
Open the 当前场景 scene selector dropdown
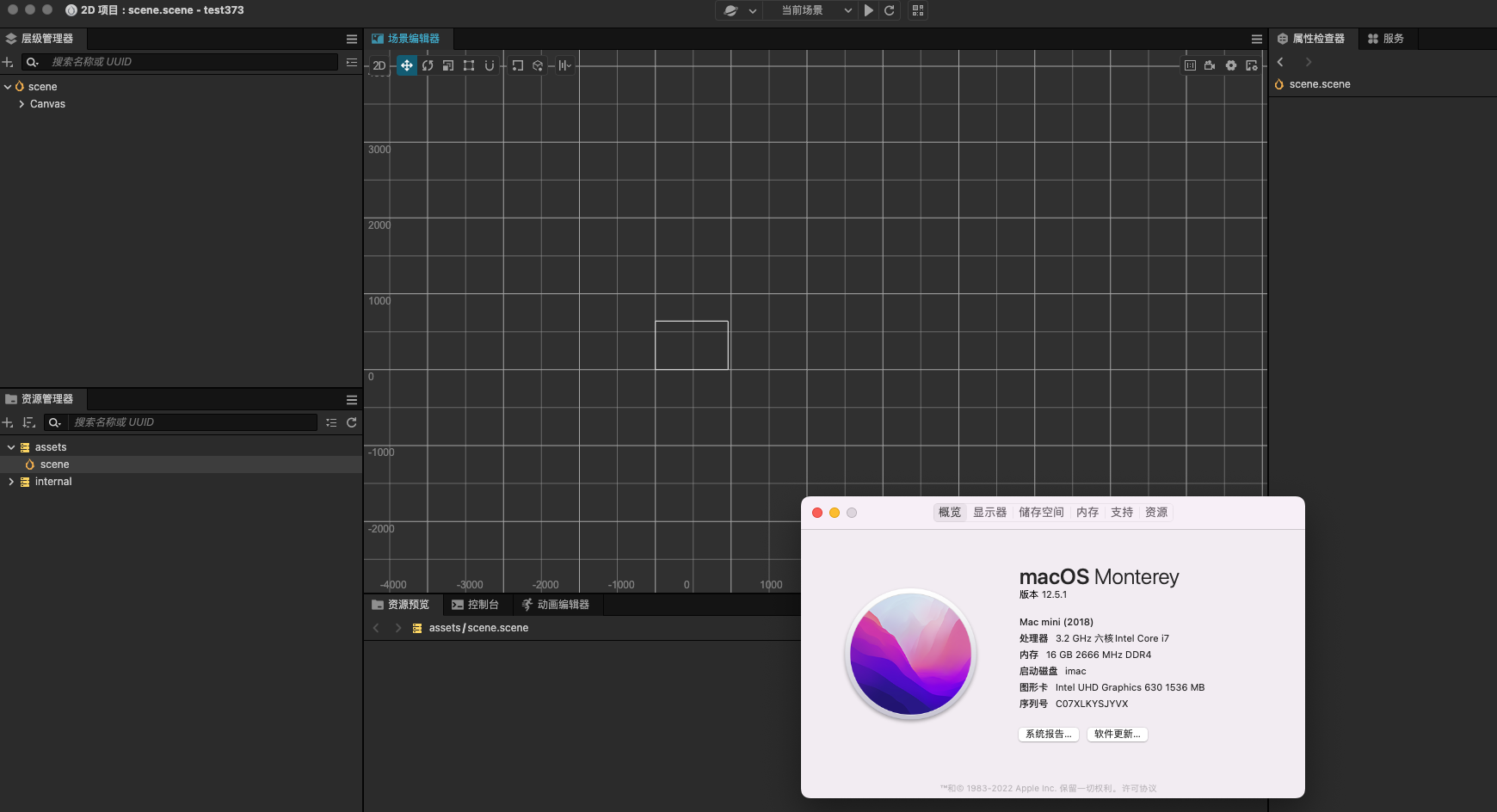point(810,10)
